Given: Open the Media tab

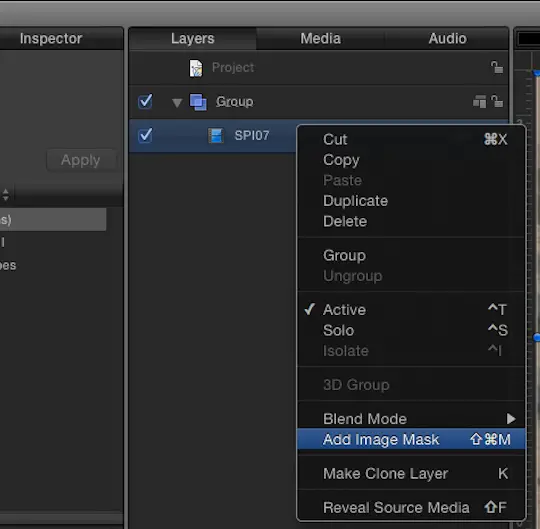Looking at the screenshot, I should point(320,39).
